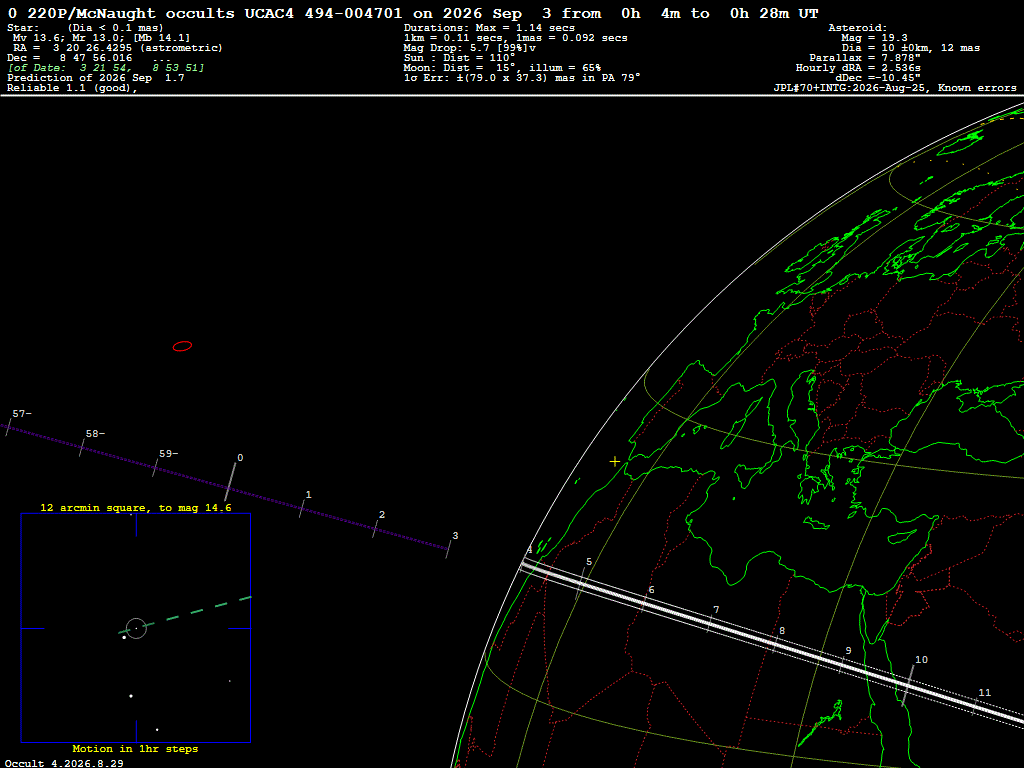
Task: Click the Occult 4.2026.8.29 version text
Action: 64,763
